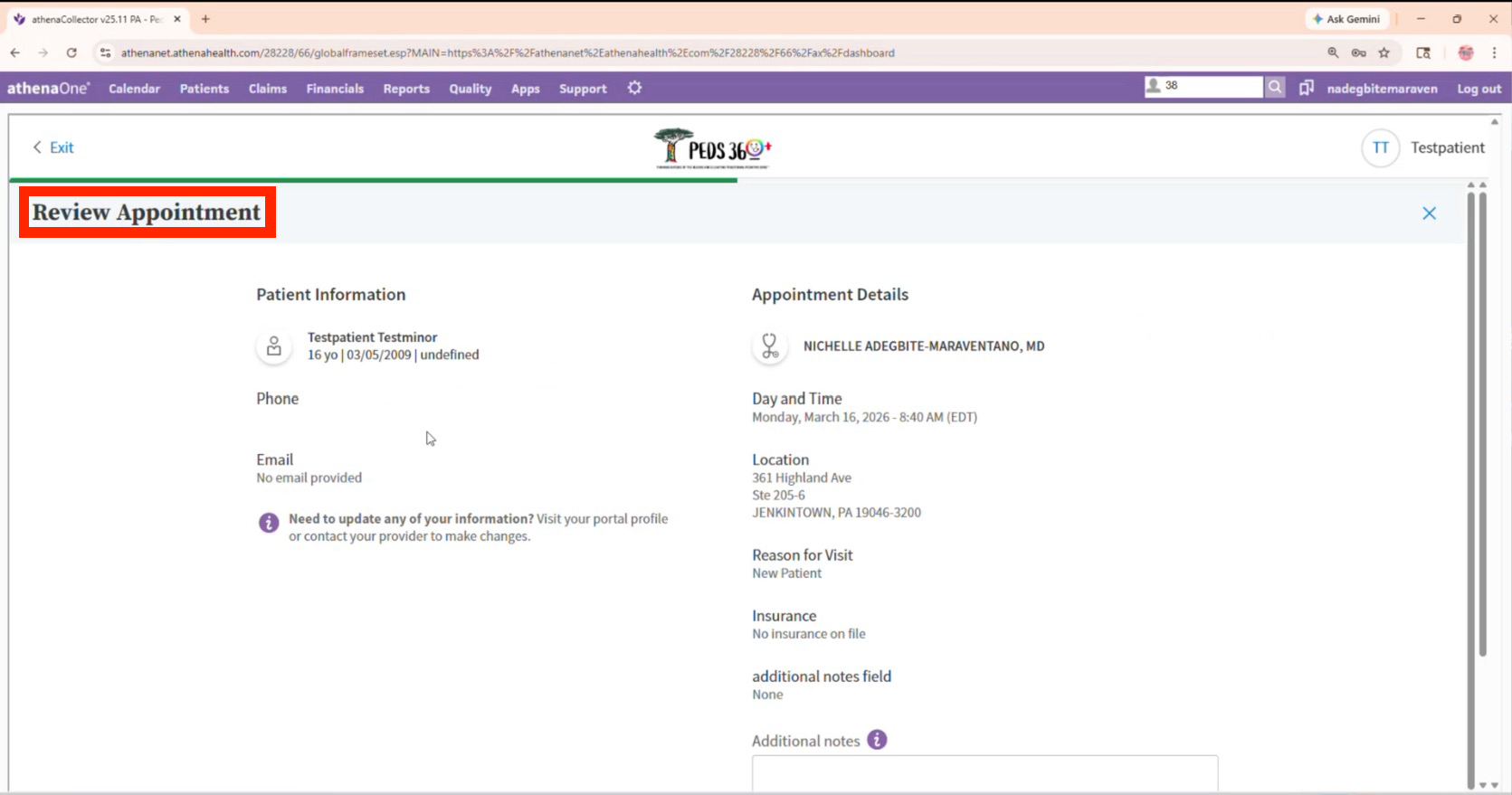
Task: Open the Calendar menu
Action: [134, 89]
